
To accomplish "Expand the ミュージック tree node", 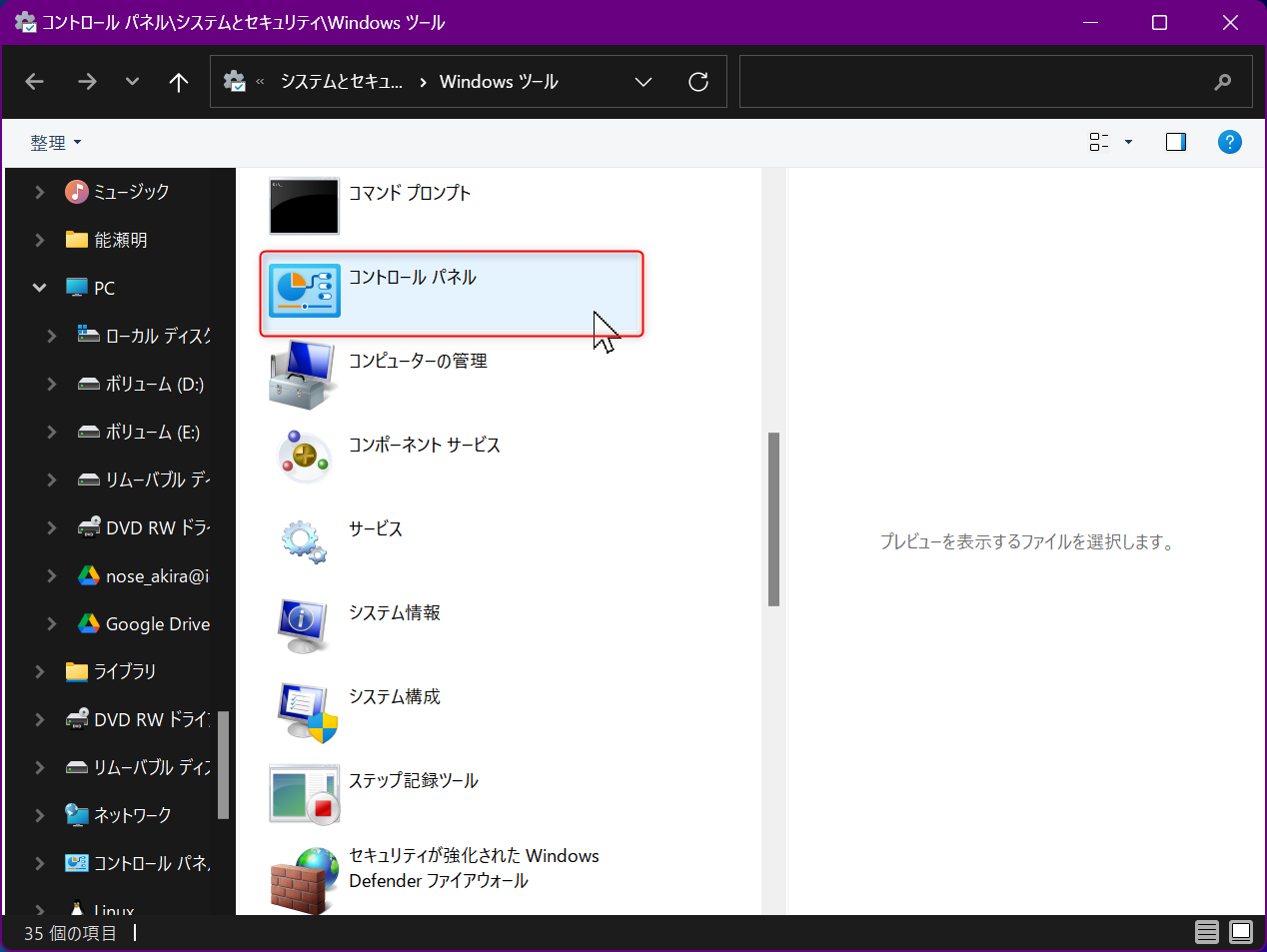I will point(40,191).
